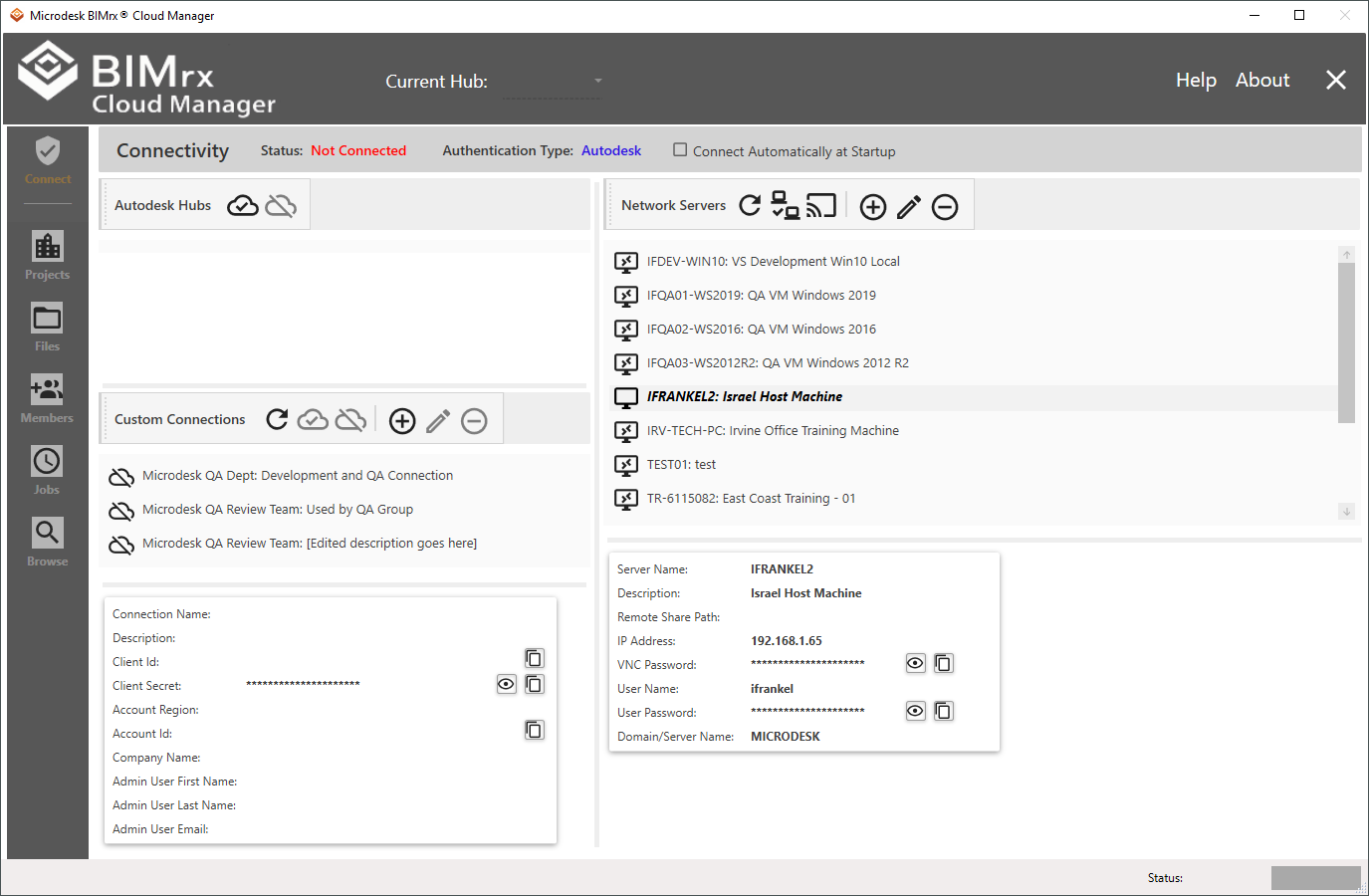
Task: Enable Connect Automatically at Startup
Action: [680, 150]
